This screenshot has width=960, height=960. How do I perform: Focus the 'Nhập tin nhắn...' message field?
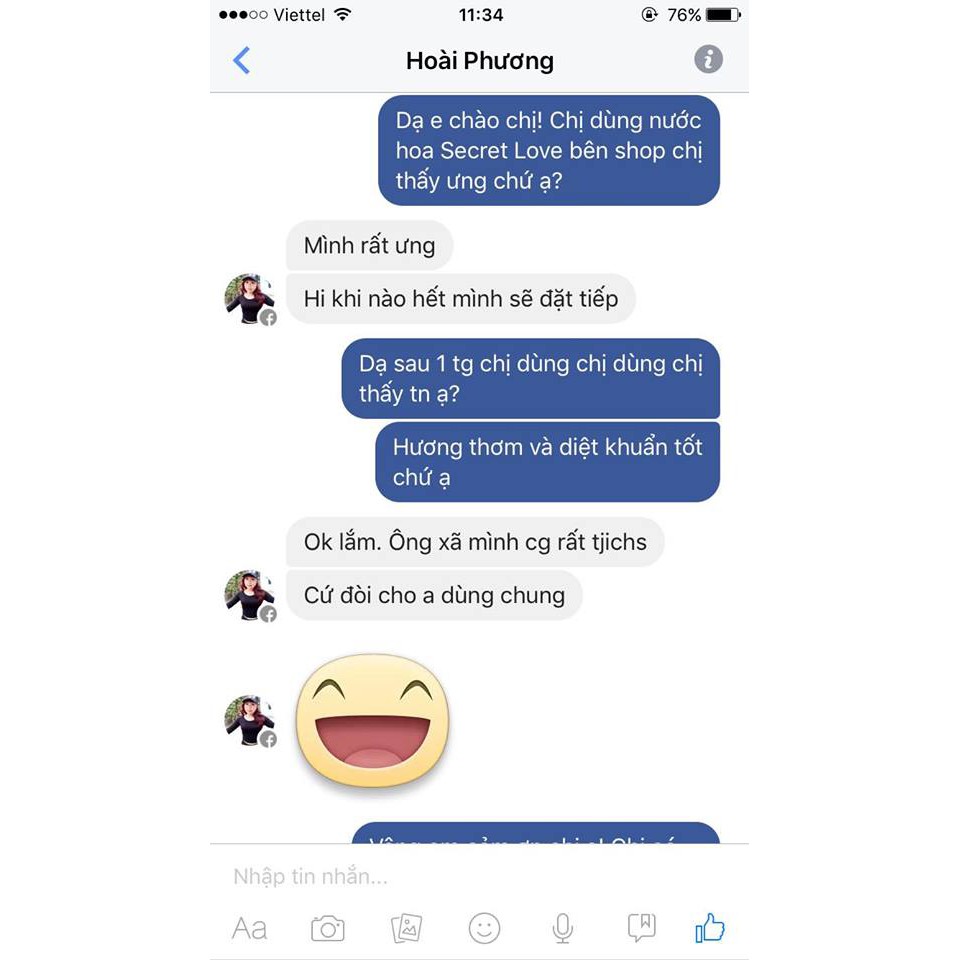click(479, 876)
